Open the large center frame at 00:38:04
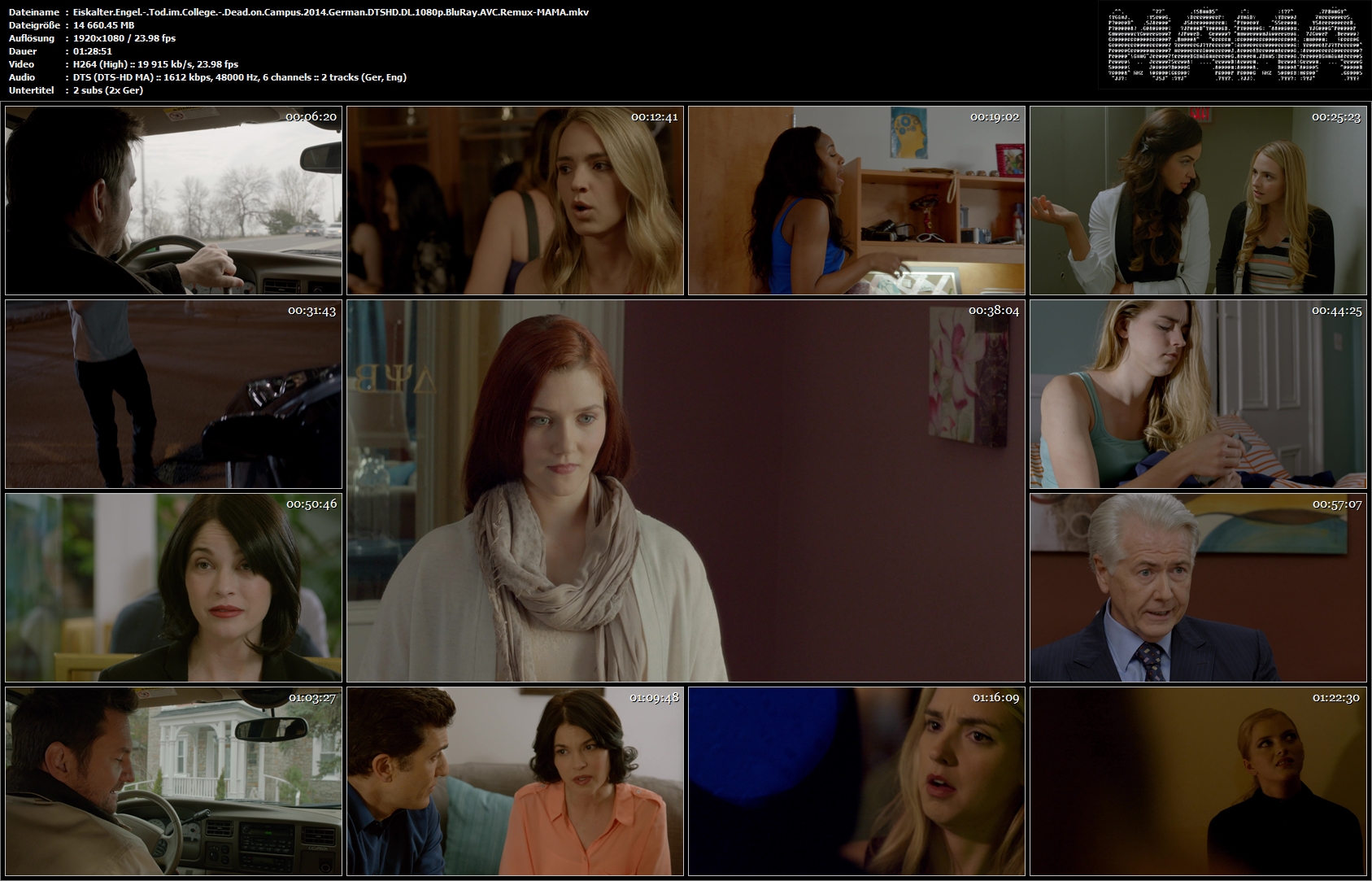Viewport: 1372px width, 881px height. 686,491
